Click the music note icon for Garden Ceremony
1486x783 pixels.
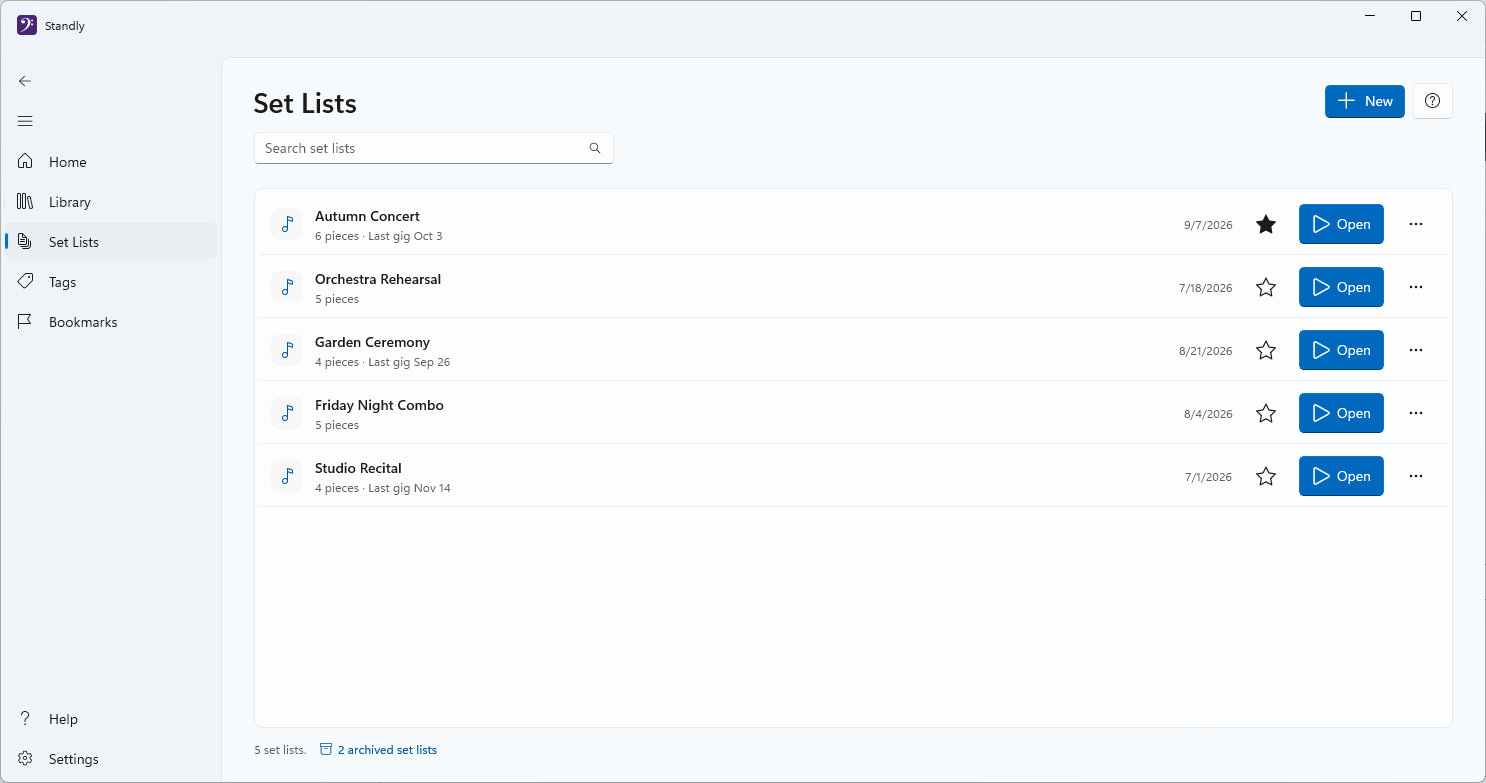click(287, 350)
